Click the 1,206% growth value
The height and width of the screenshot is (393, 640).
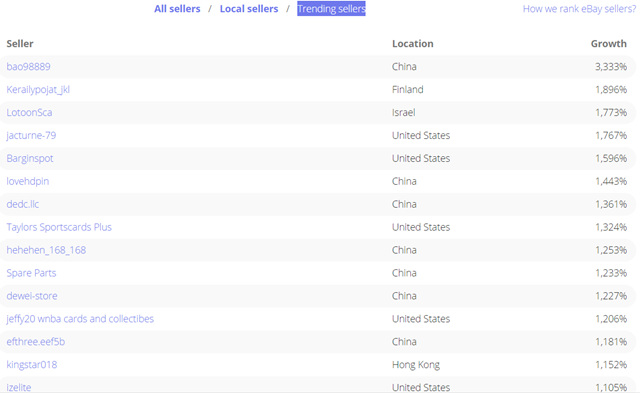611,319
